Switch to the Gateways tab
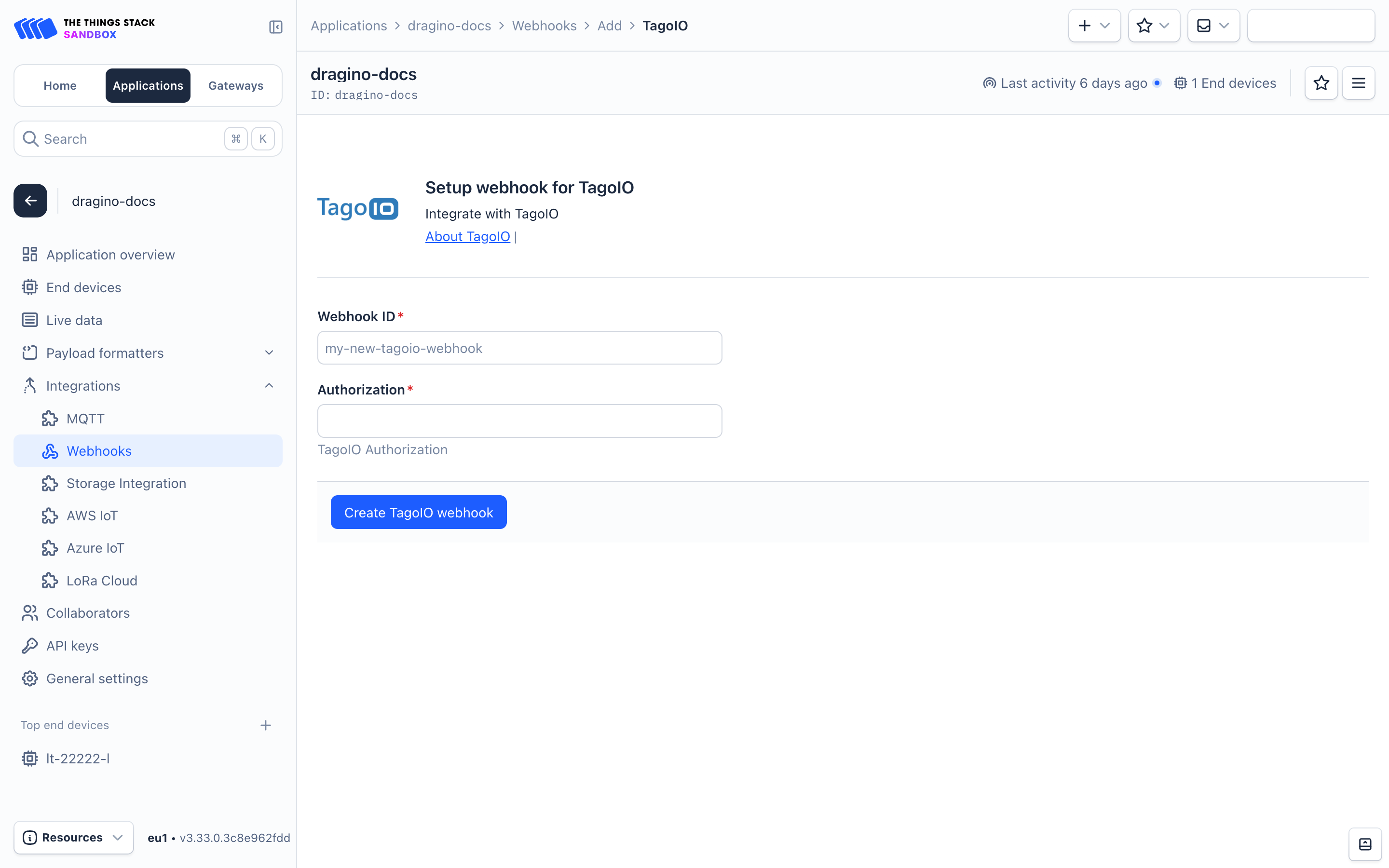The width and height of the screenshot is (1389, 868). (236, 85)
